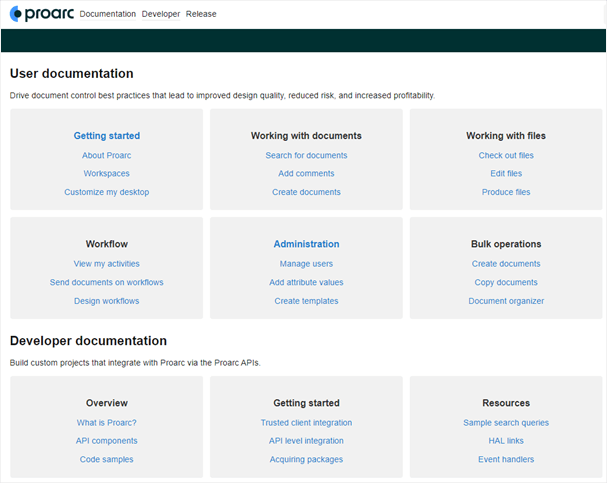Open the Create templates link
Image resolution: width=607 pixels, height=483 pixels.
(306, 301)
